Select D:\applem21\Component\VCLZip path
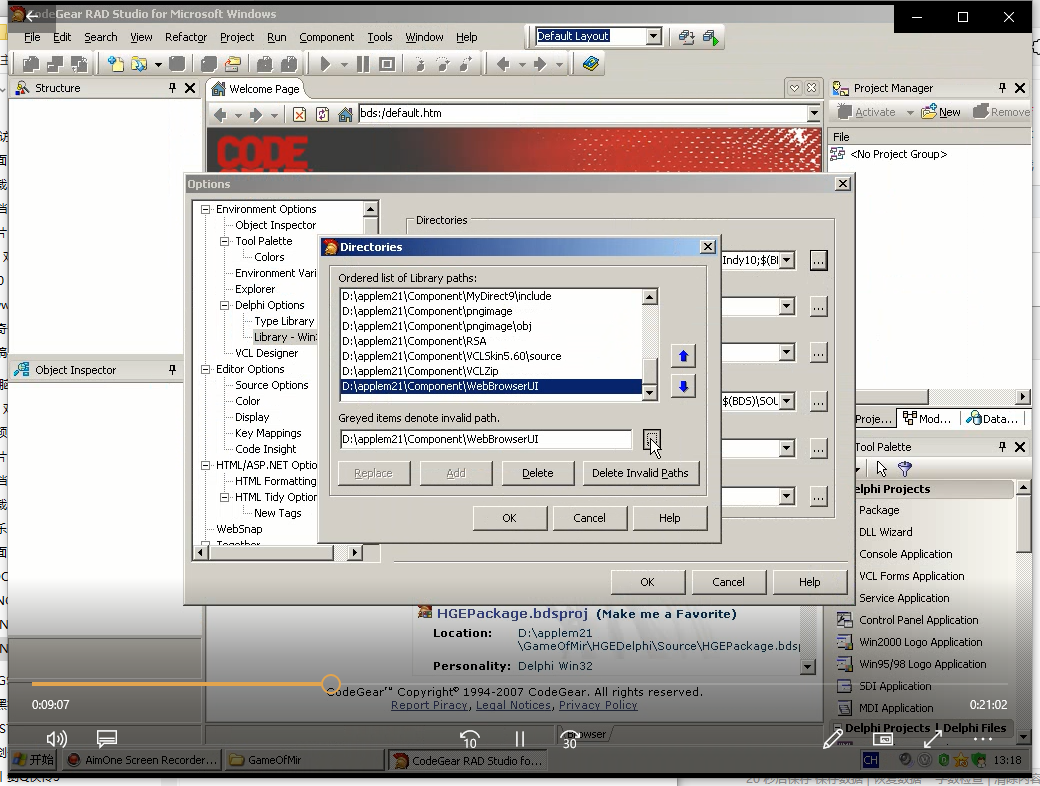The image size is (1040, 786). (491, 371)
